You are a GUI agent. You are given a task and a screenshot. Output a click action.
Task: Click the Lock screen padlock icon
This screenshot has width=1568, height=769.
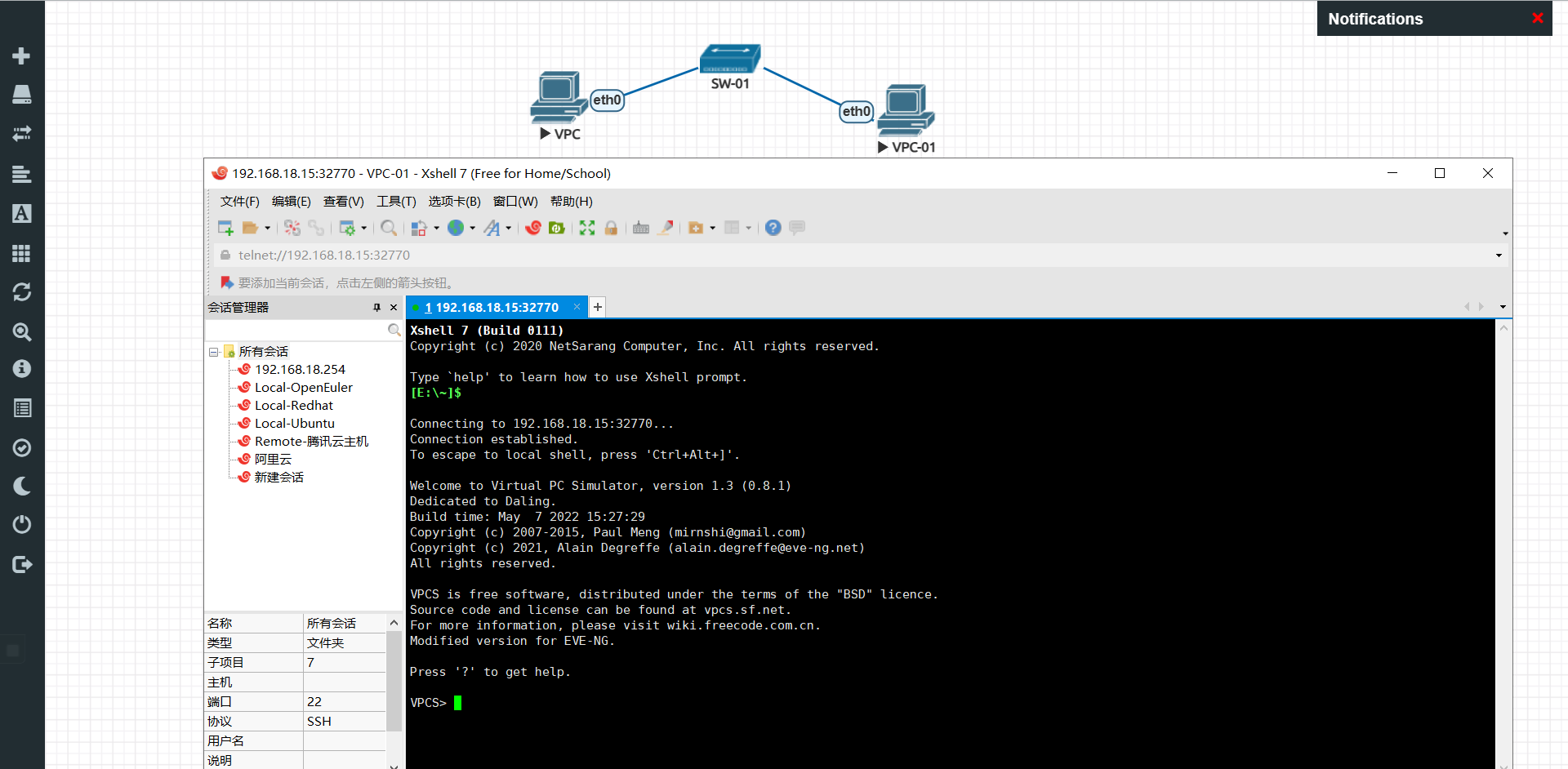pyautogui.click(x=611, y=228)
